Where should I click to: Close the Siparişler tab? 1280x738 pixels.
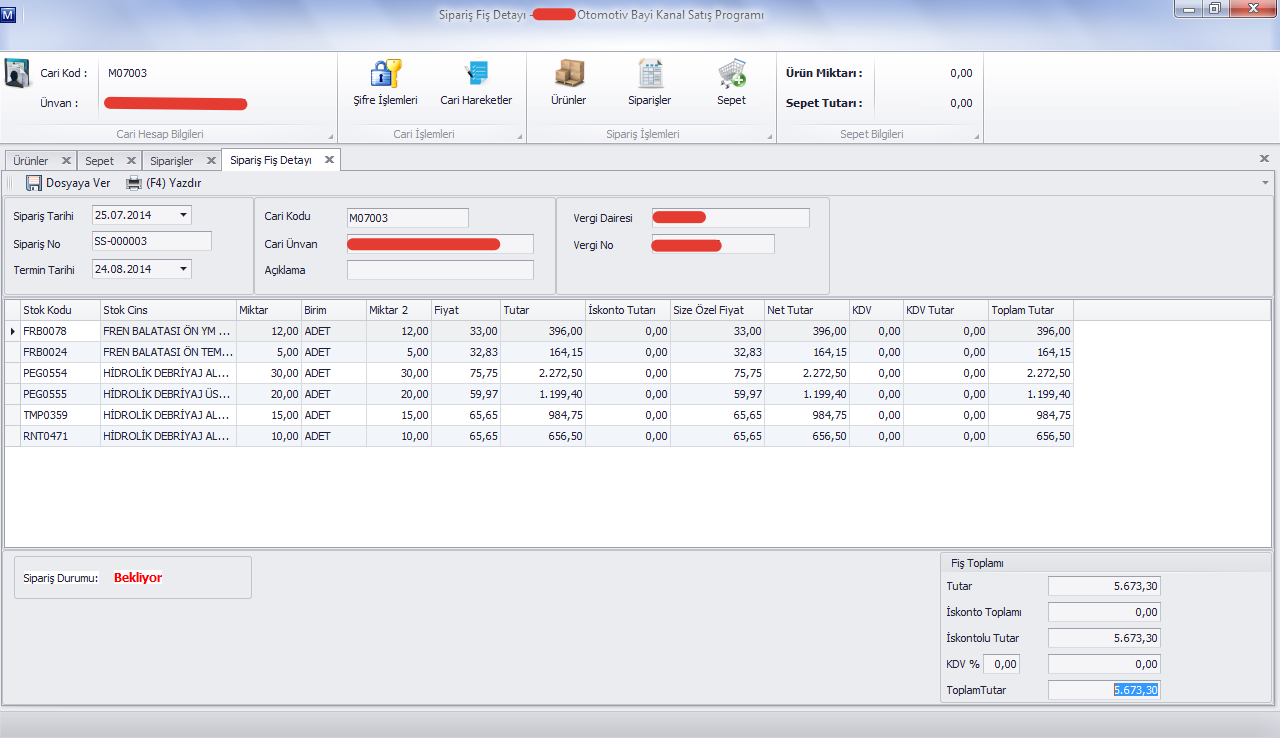[211, 161]
